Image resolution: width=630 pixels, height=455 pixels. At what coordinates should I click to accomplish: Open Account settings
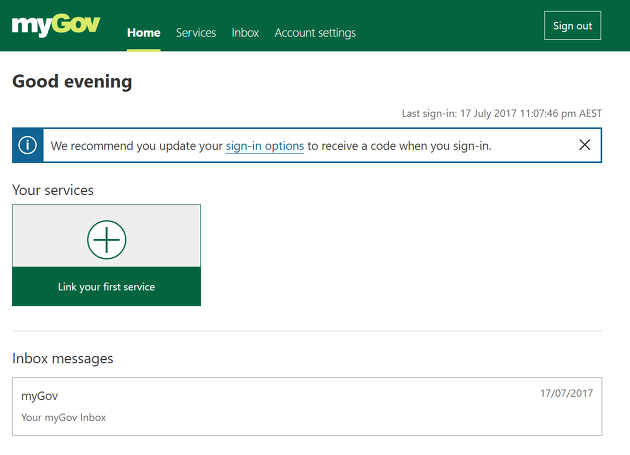(x=315, y=33)
